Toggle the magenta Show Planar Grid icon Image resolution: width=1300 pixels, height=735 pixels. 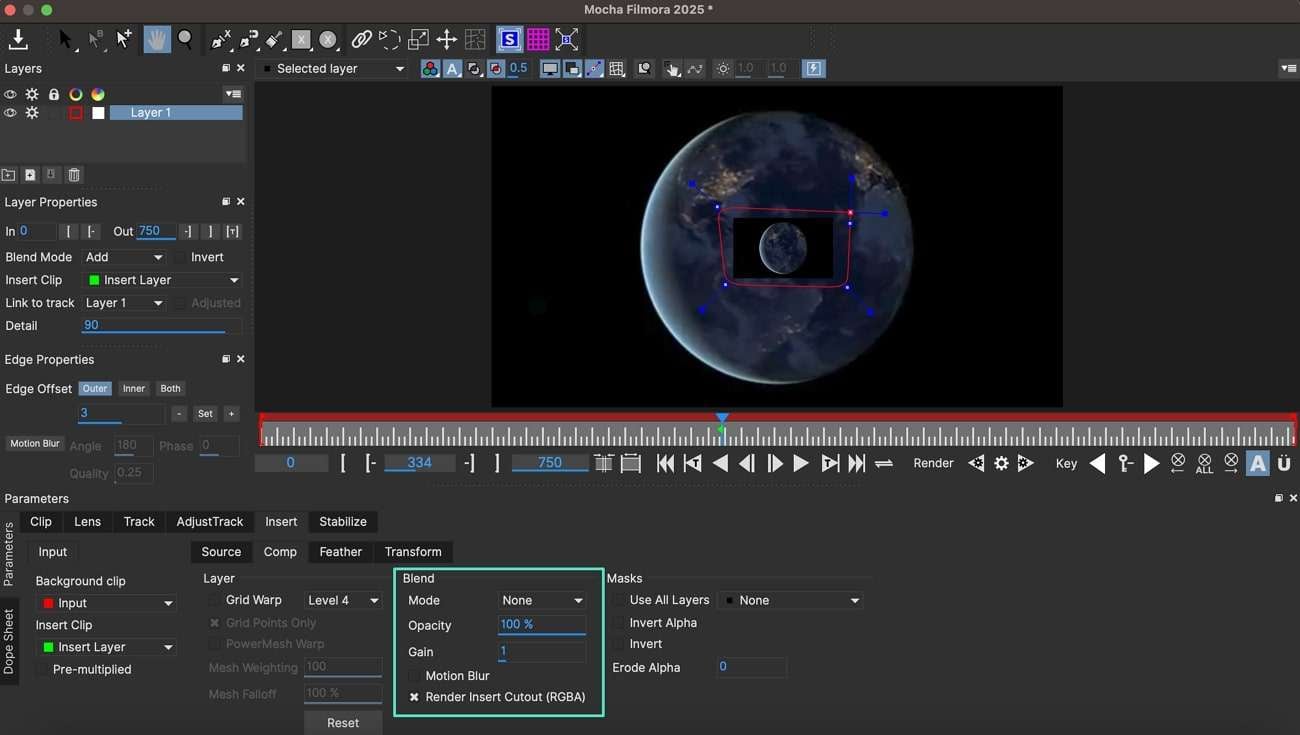[x=538, y=40]
